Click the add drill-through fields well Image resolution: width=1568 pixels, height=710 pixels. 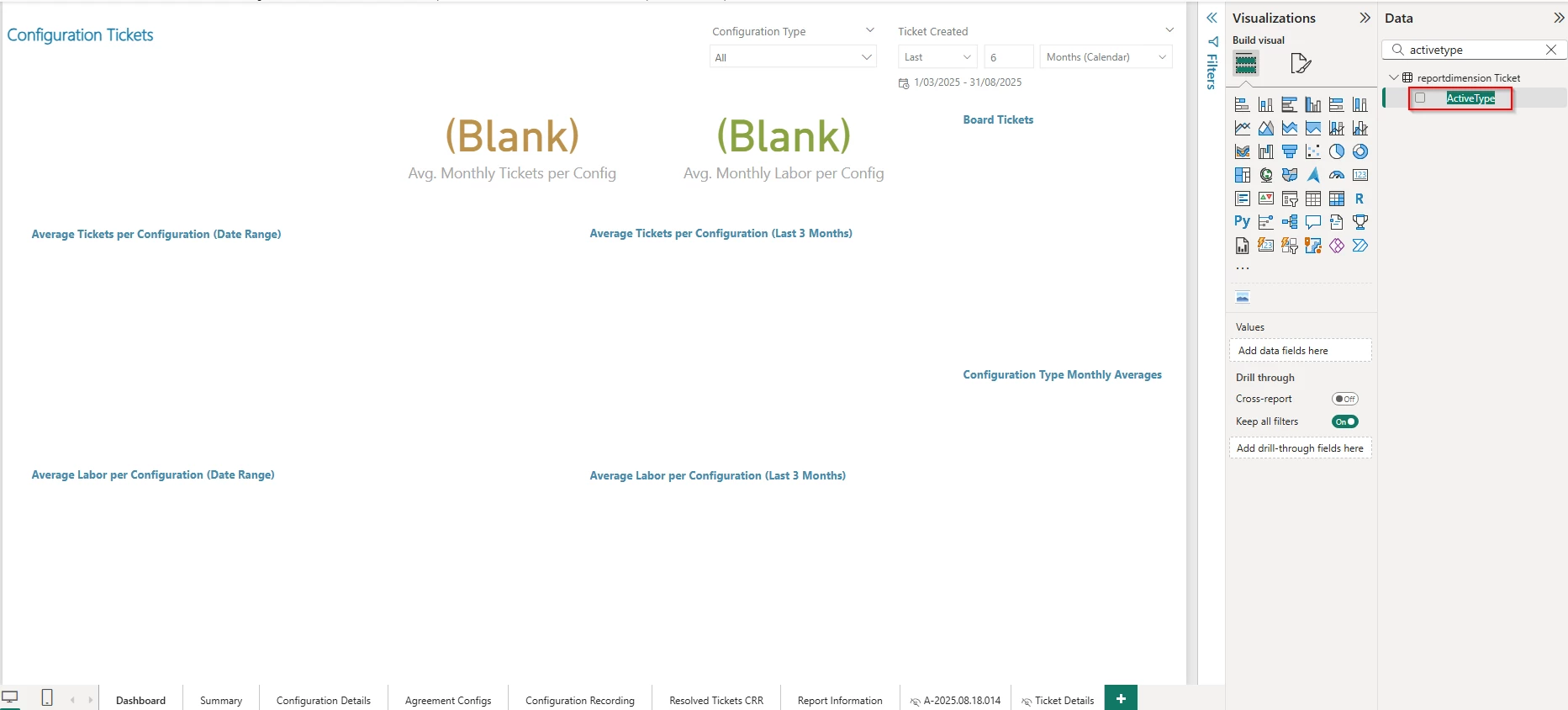point(1300,448)
